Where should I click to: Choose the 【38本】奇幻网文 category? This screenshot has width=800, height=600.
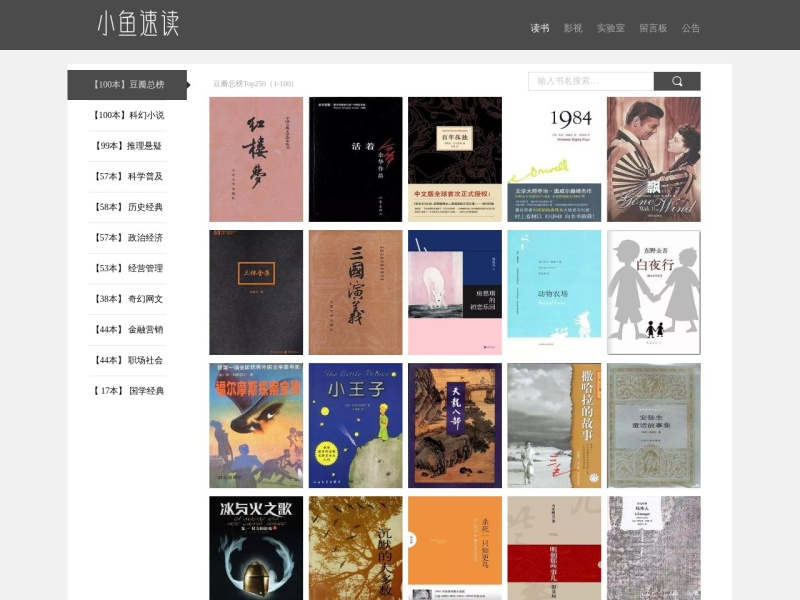pos(128,299)
